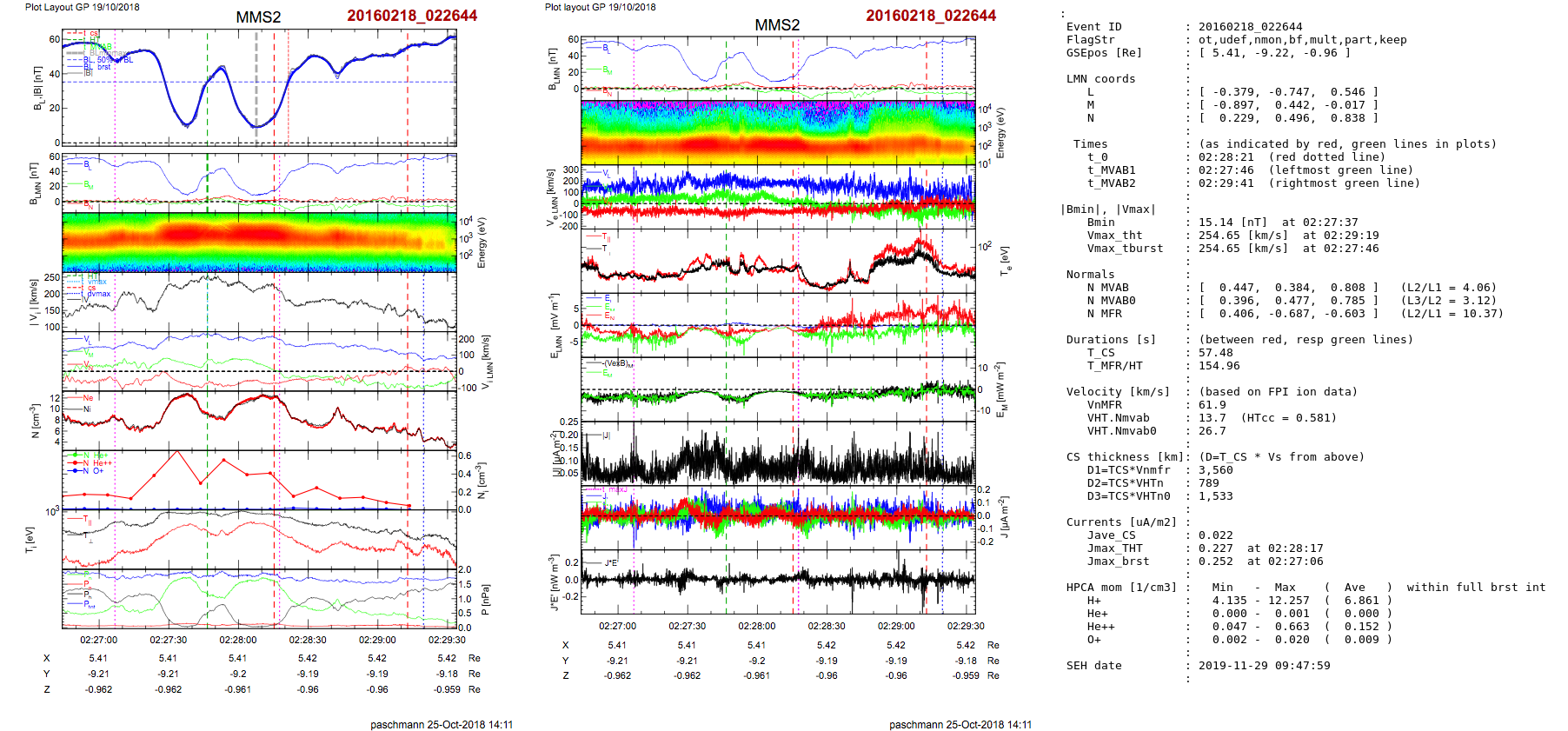Select the T_CS duration value 57.48

coord(1215,353)
